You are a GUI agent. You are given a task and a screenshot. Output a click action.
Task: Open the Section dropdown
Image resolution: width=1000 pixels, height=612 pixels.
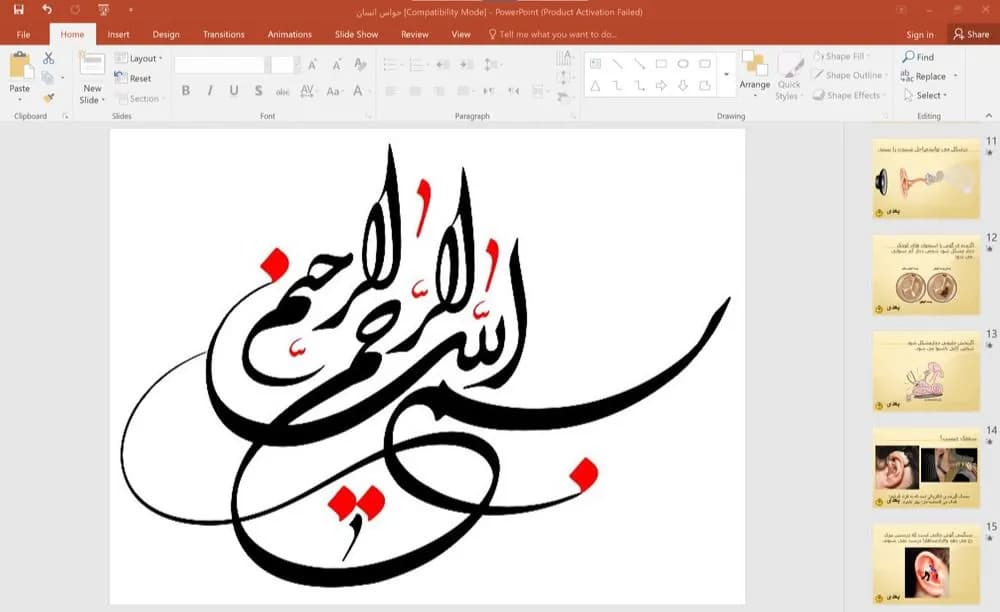(x=139, y=98)
